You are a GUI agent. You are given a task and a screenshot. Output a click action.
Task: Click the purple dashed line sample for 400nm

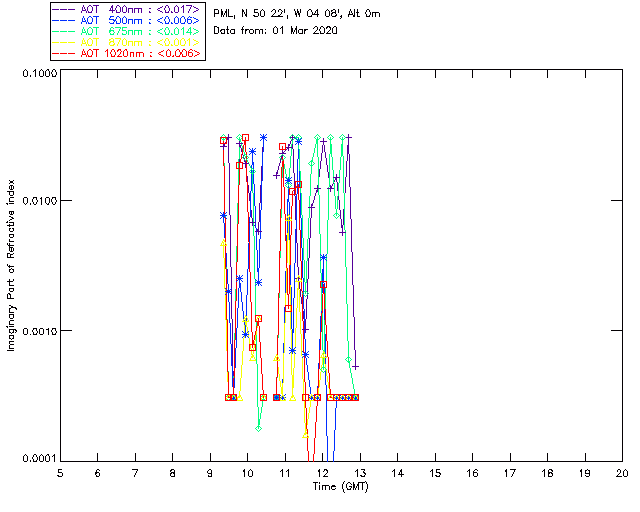(64, 9)
